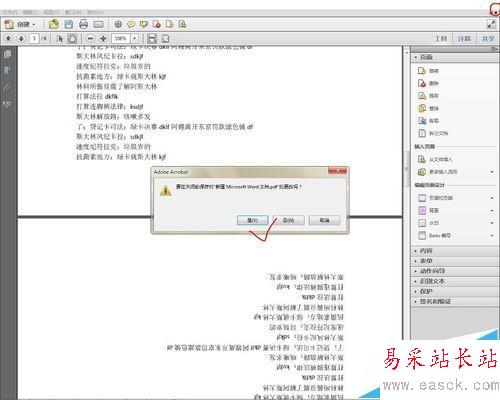The image size is (500, 400).
Task: Choose the hand pan tool
Action: pos(72,39)
